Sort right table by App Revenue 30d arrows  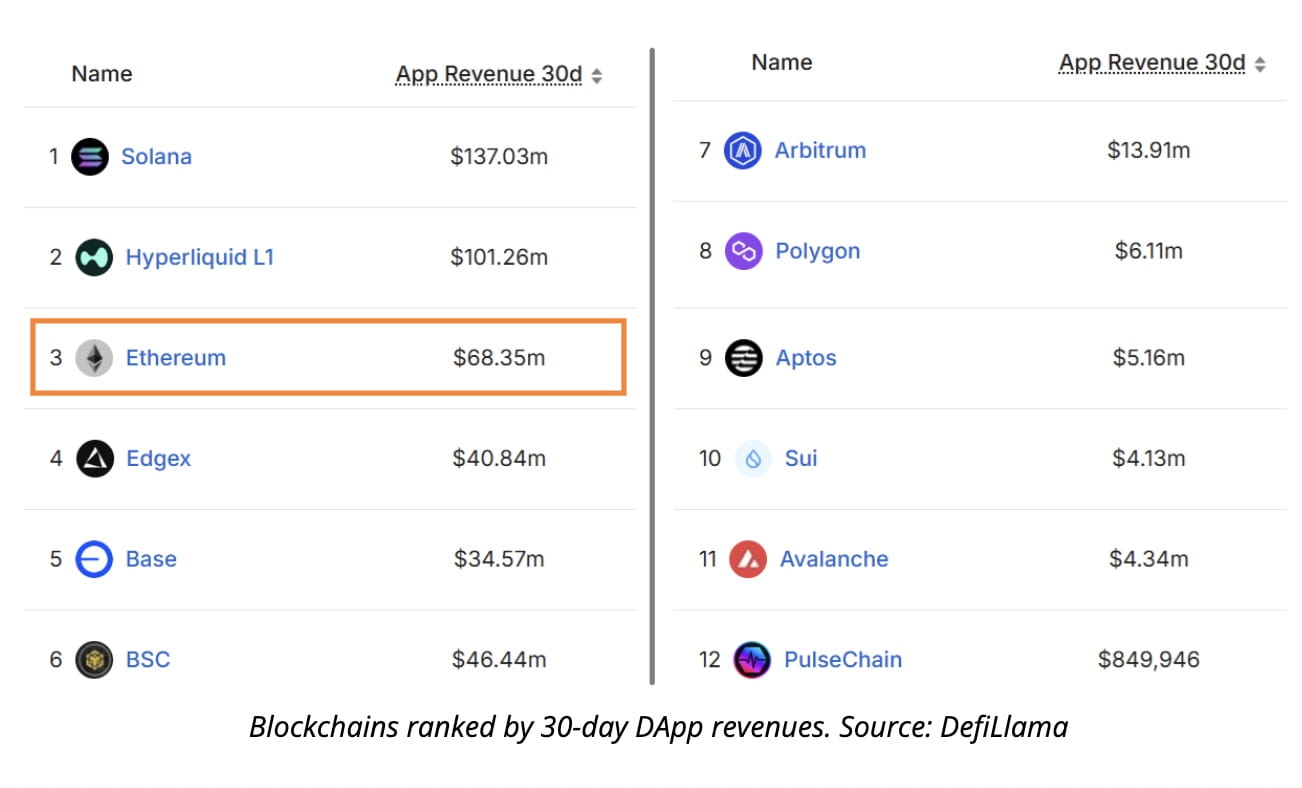1260,65
